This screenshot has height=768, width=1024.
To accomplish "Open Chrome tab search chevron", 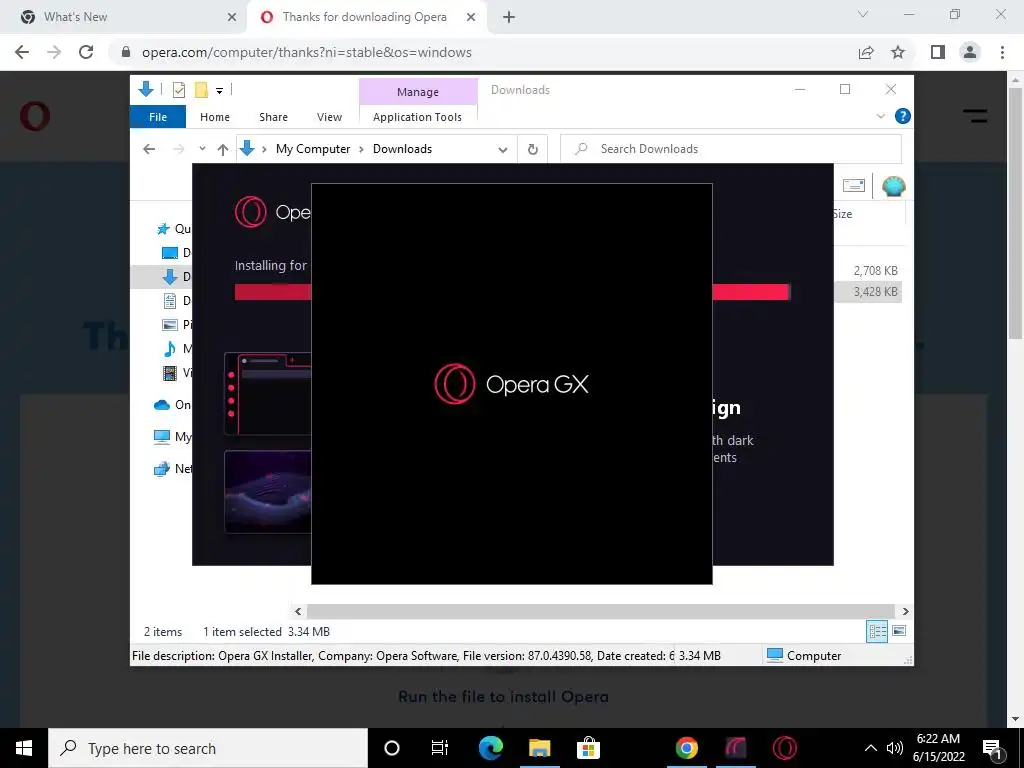I will click(863, 14).
